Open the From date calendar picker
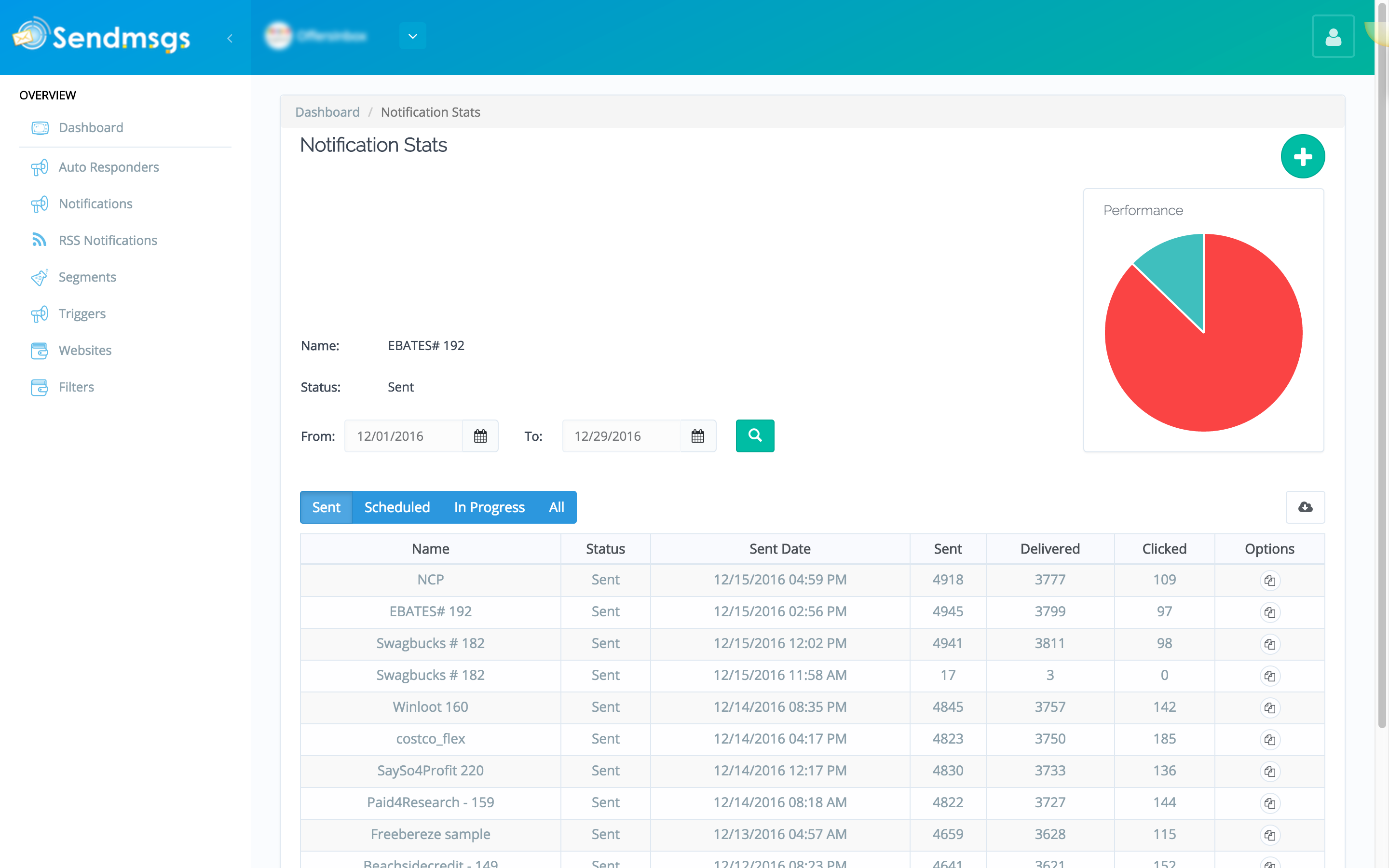 (x=480, y=436)
